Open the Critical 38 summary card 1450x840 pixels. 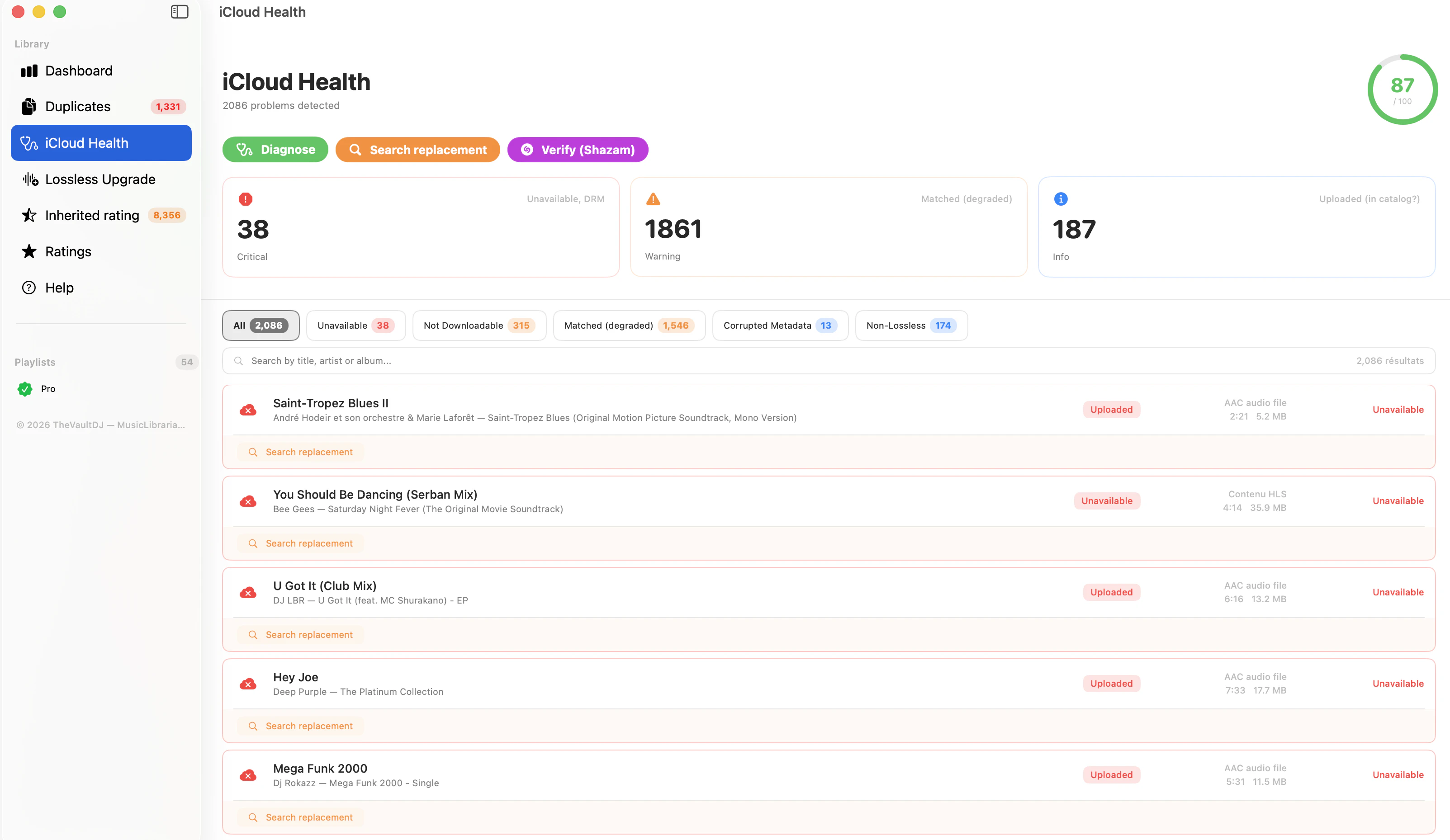(x=421, y=227)
